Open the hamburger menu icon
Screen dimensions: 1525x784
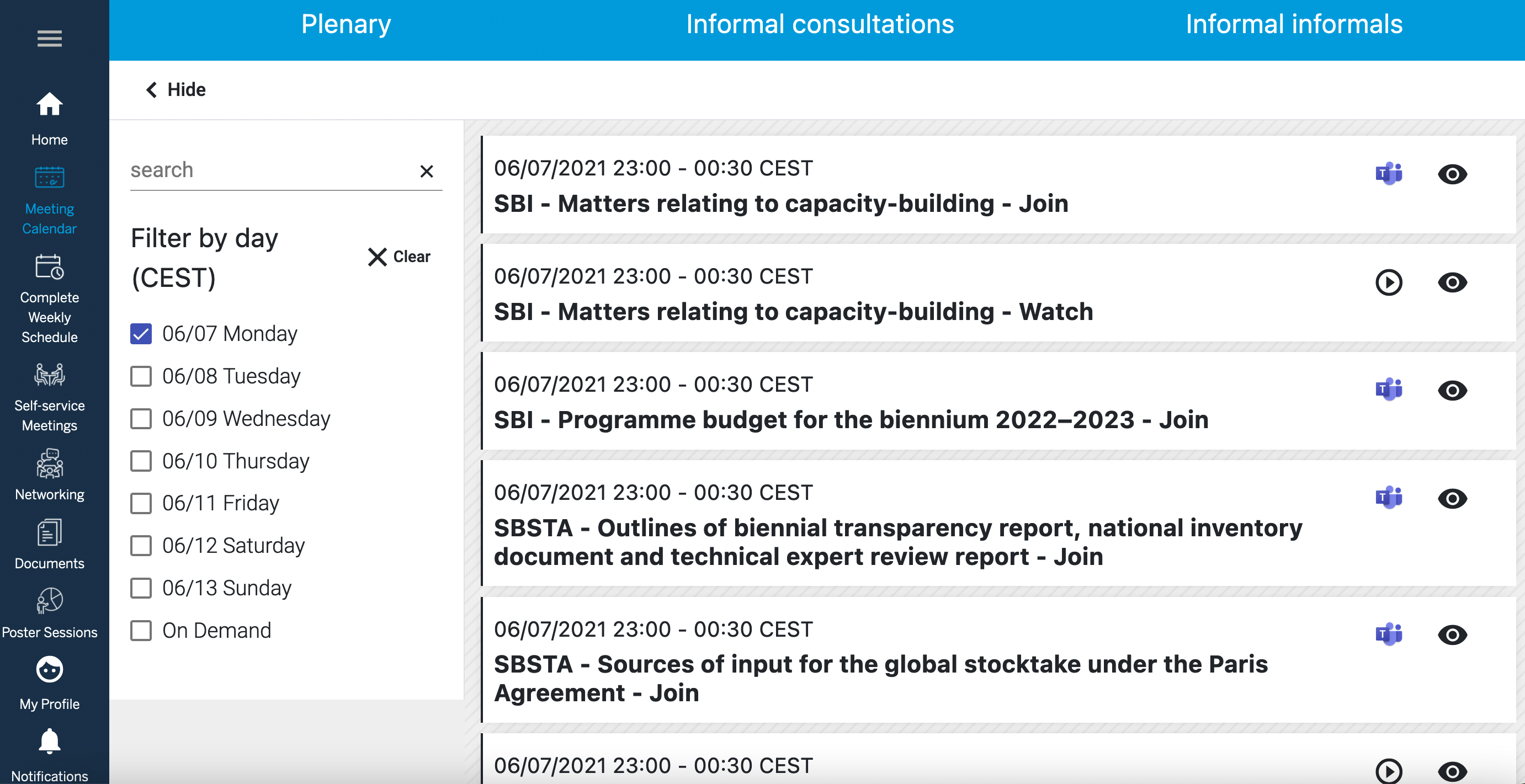click(50, 39)
